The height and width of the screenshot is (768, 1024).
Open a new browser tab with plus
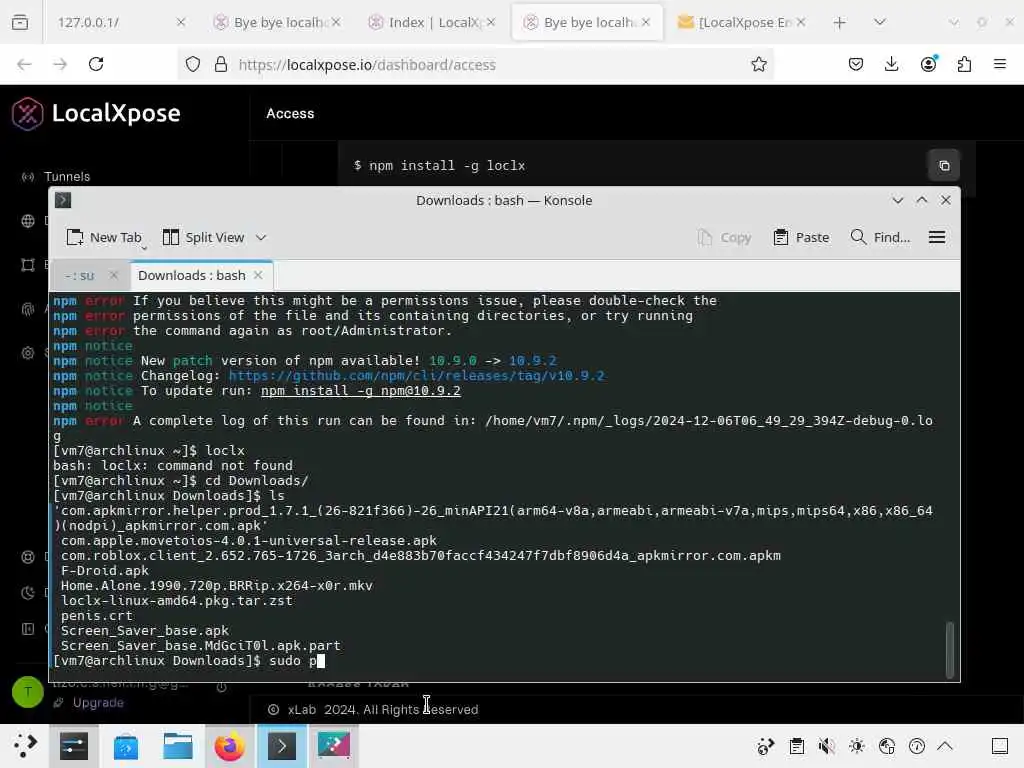click(839, 23)
